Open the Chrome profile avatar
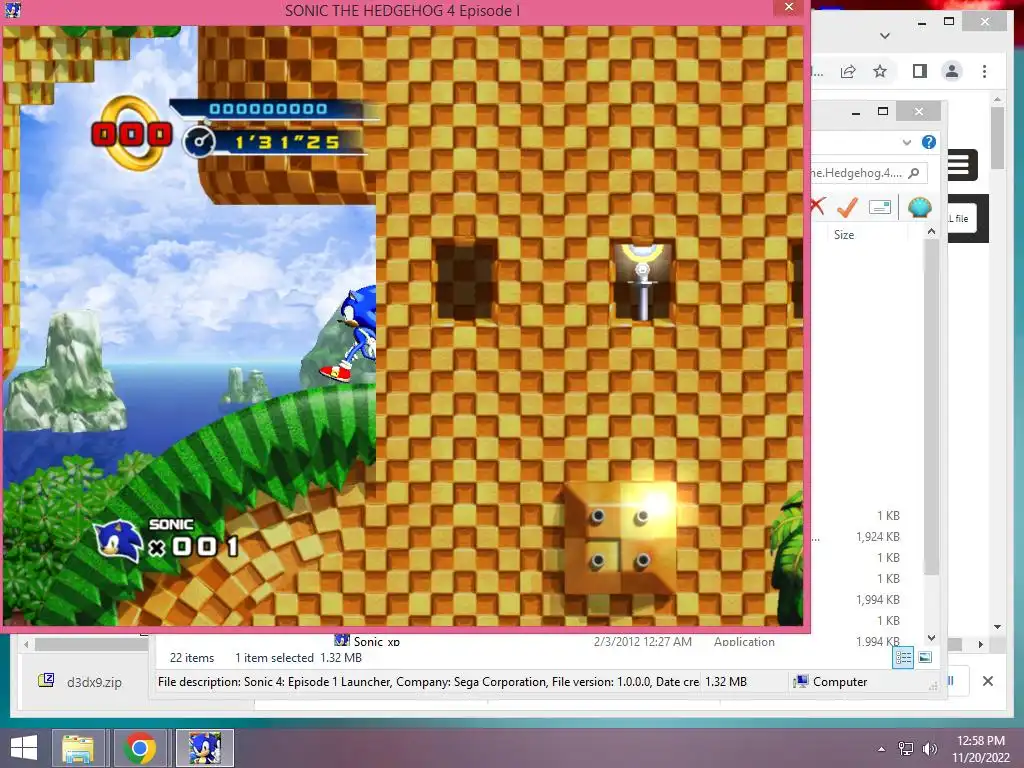Viewport: 1024px width, 768px height. coord(952,71)
